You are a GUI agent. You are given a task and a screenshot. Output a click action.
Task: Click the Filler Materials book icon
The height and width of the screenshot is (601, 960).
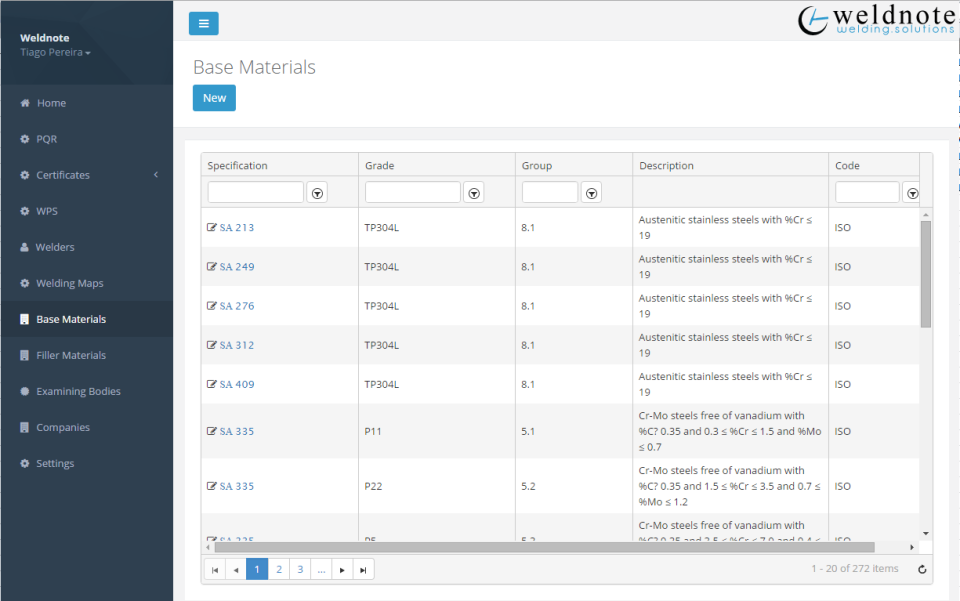[x=24, y=356]
